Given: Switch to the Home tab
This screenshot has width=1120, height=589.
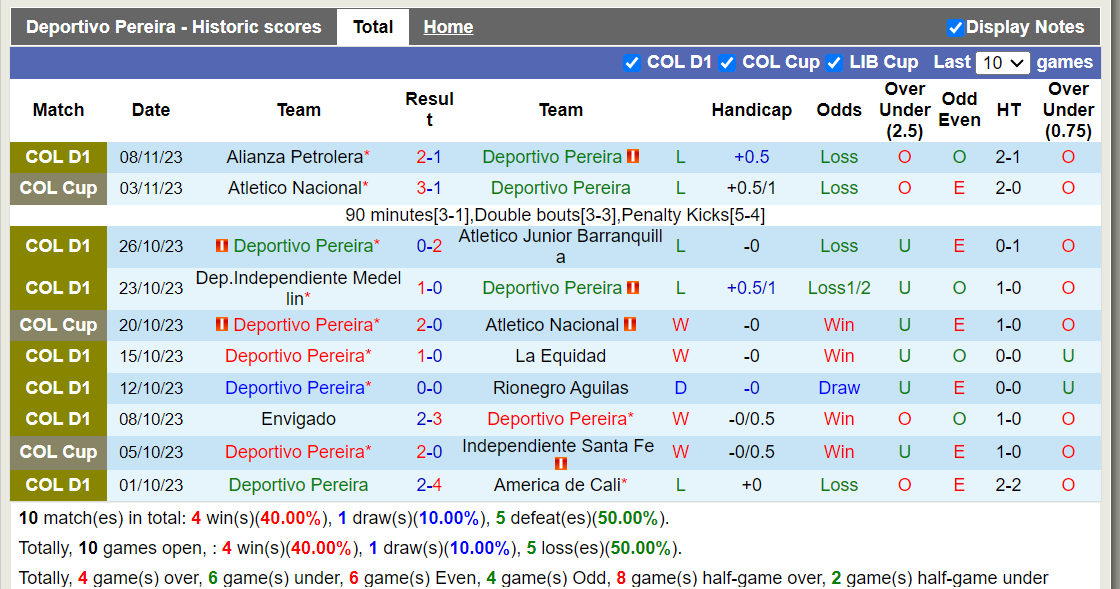Looking at the screenshot, I should pos(448,26).
